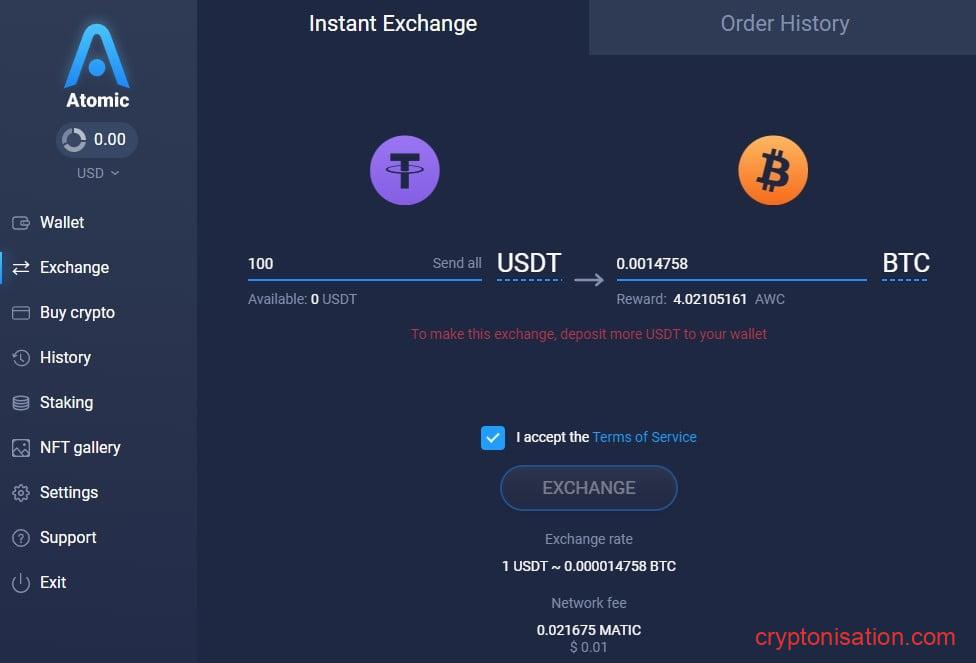This screenshot has height=663, width=976.
Task: Click the Exit power icon
Action: 20,583
